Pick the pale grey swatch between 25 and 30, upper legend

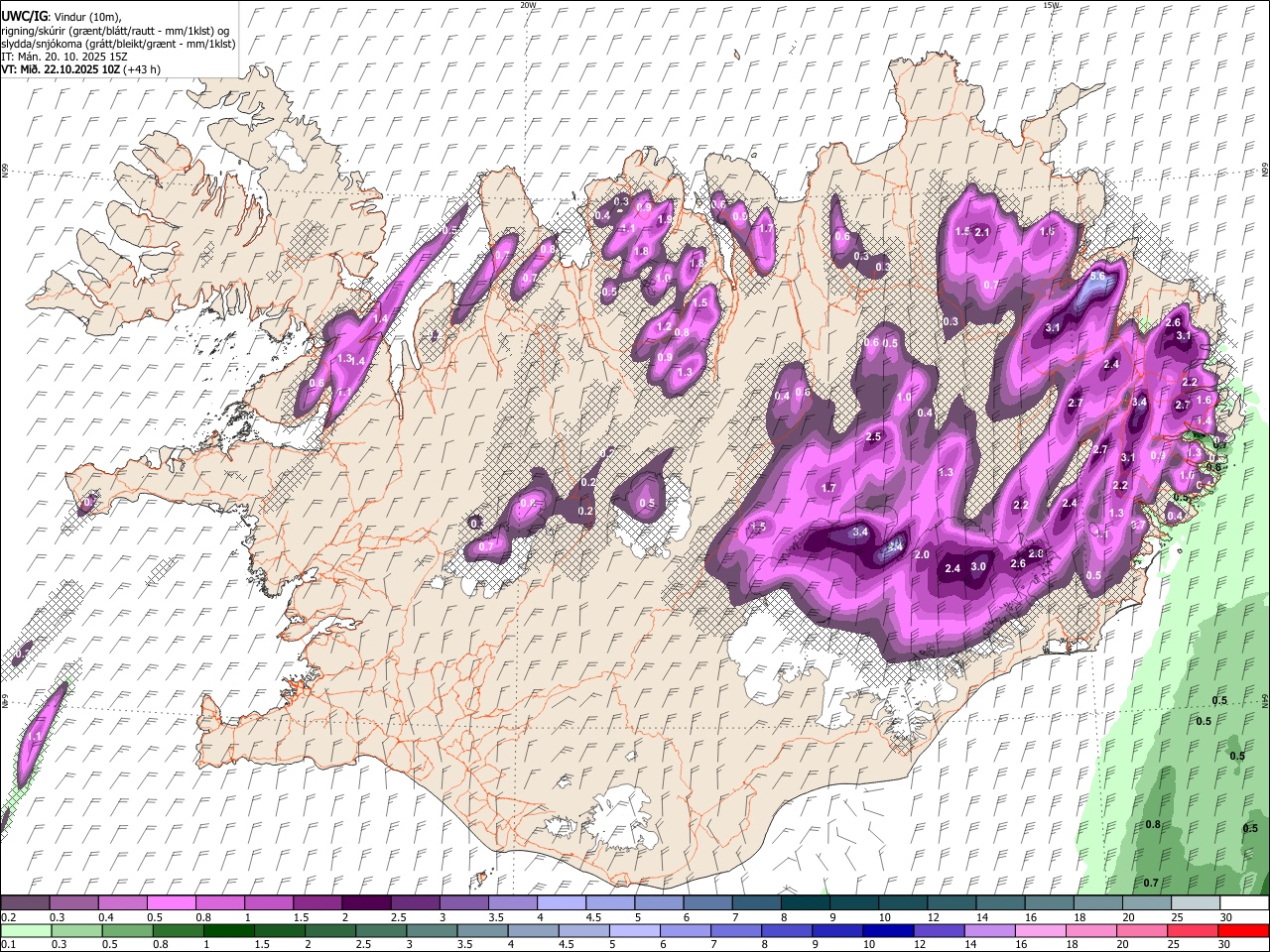point(1196,902)
